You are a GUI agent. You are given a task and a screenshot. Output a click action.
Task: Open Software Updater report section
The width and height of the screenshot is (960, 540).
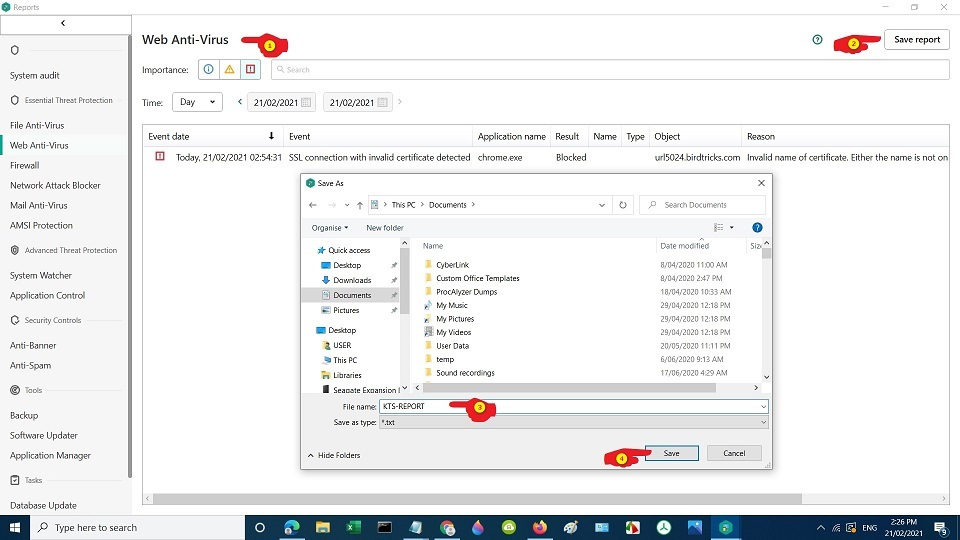click(x=43, y=435)
